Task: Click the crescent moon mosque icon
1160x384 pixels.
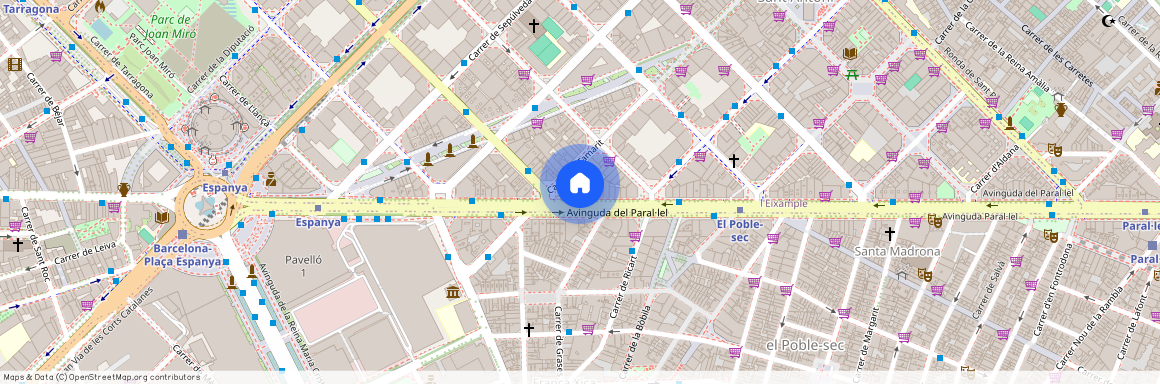Action: (x=1107, y=21)
